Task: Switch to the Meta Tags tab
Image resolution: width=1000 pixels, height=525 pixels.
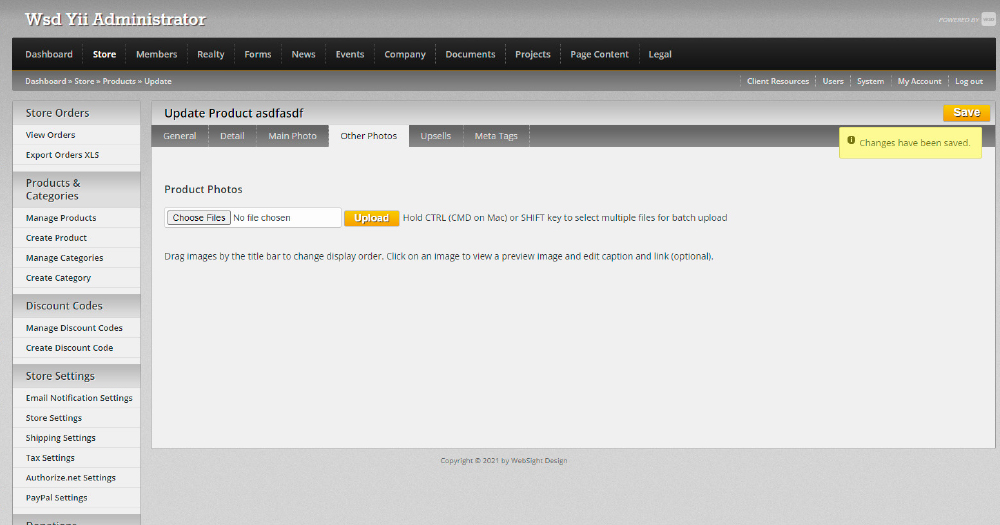Action: pyautogui.click(x=496, y=136)
